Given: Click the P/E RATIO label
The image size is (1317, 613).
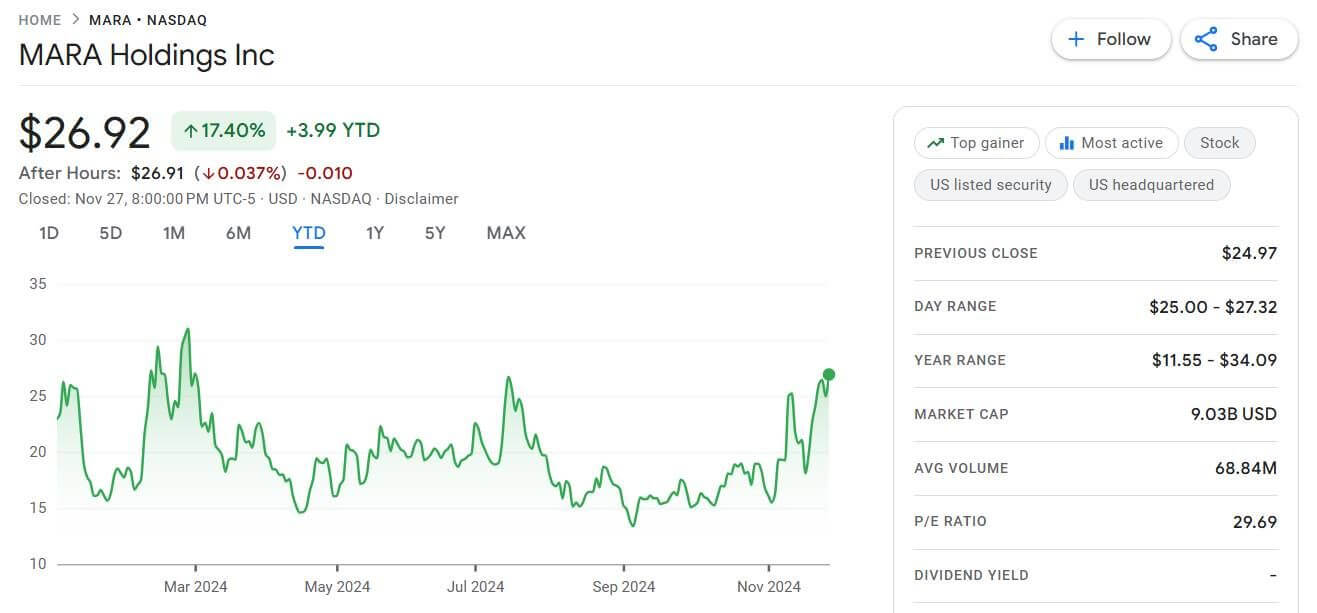Looking at the screenshot, I should 950,521.
